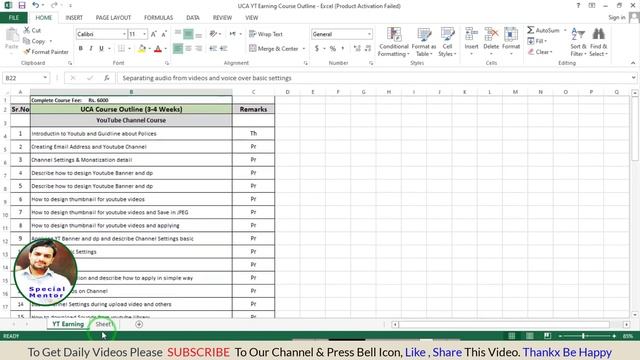Click the Save icon in Quick Access
This screenshot has height=360, width=640.
coord(22,5)
